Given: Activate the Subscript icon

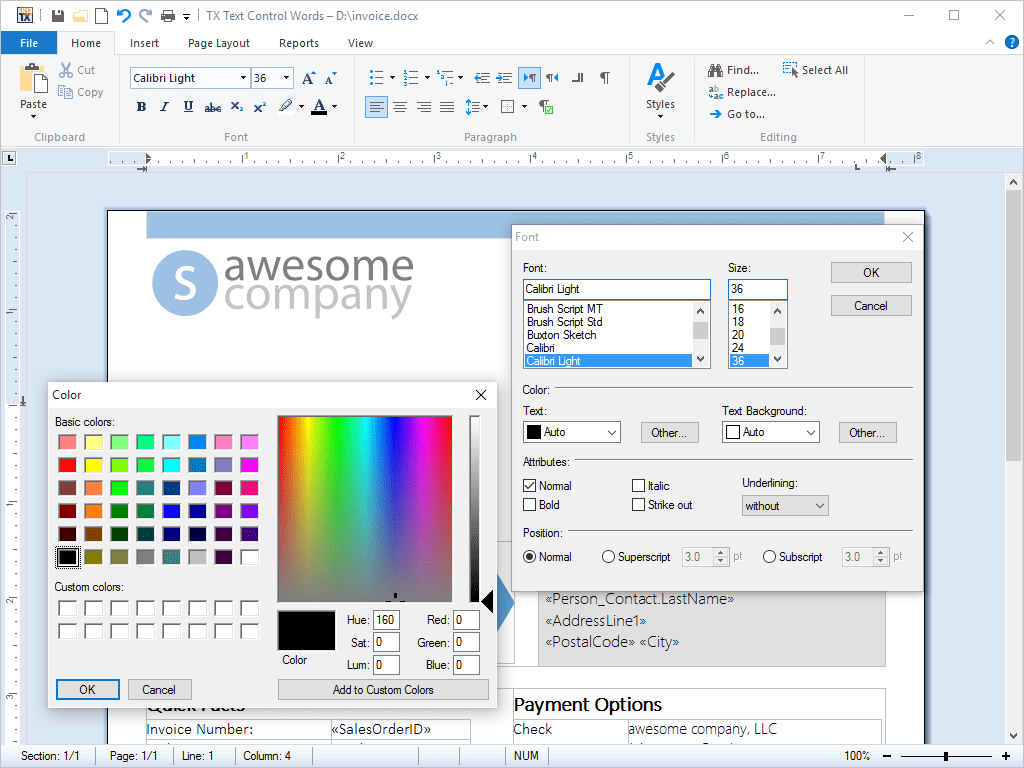Looking at the screenshot, I should (236, 106).
